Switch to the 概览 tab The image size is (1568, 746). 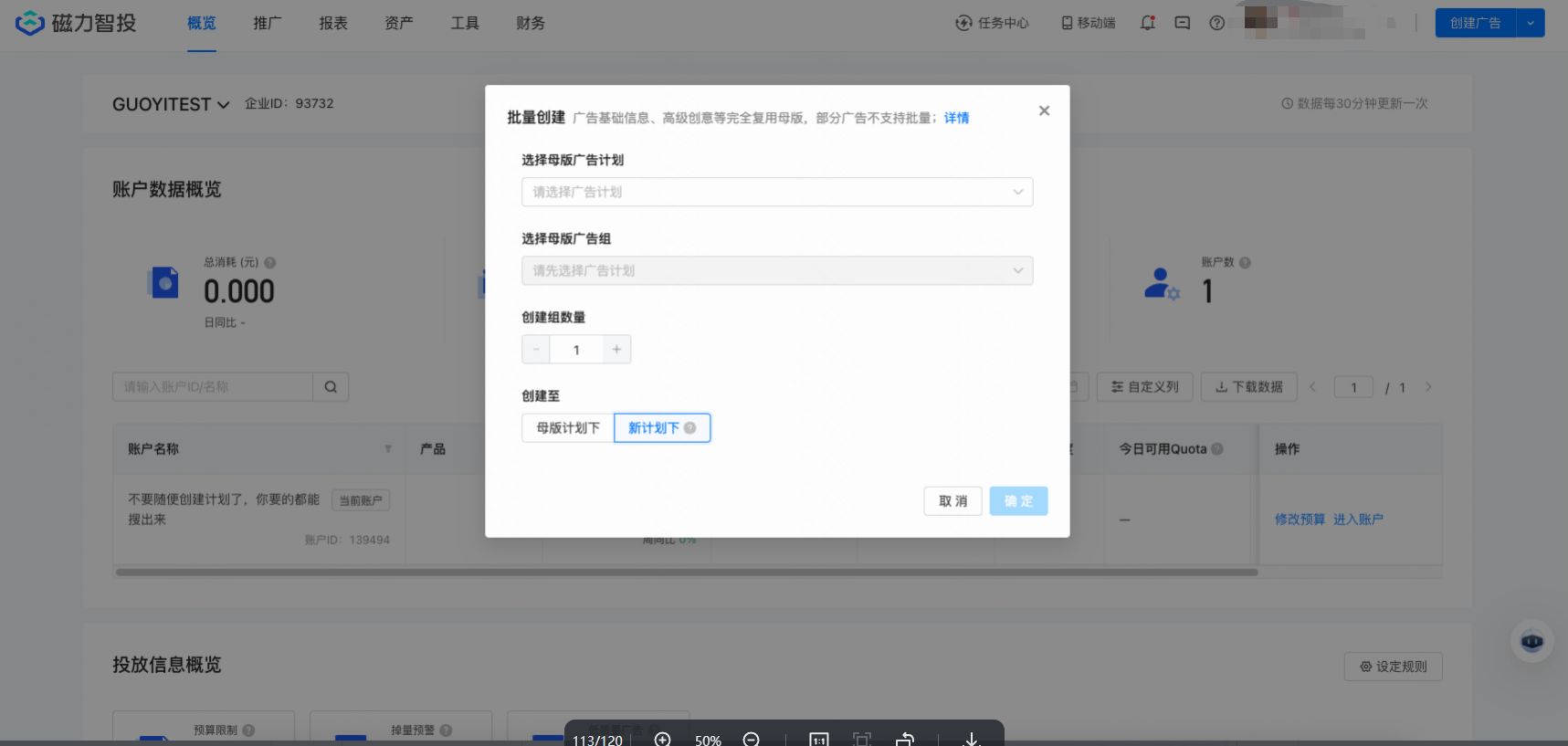tap(202, 24)
